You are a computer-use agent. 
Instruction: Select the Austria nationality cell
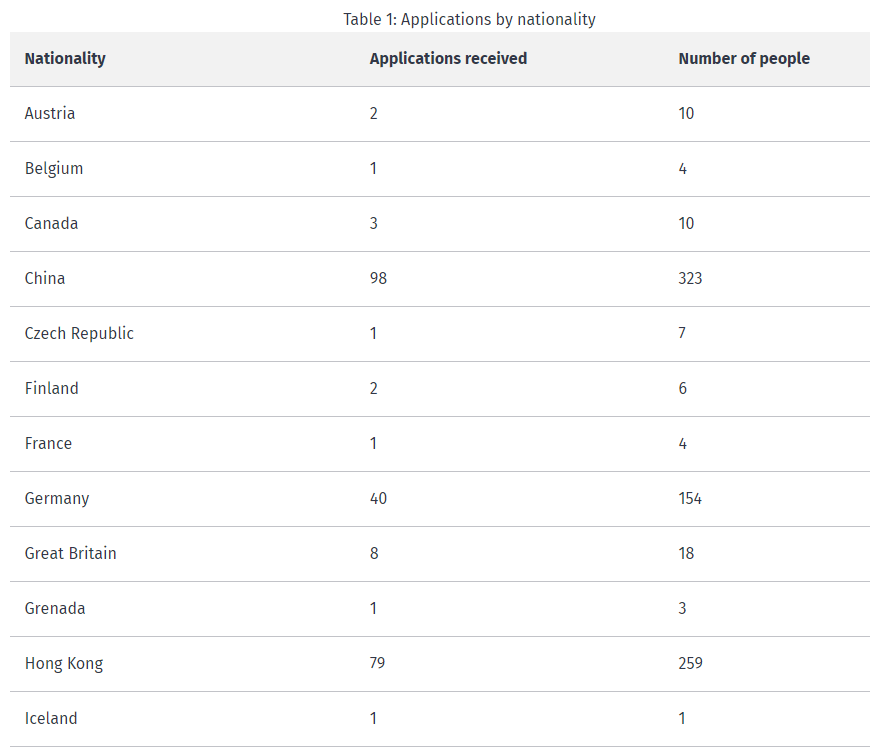pos(50,114)
